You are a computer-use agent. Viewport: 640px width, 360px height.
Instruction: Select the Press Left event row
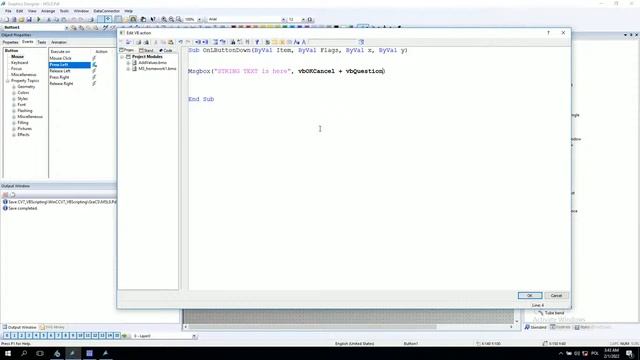click(70, 64)
